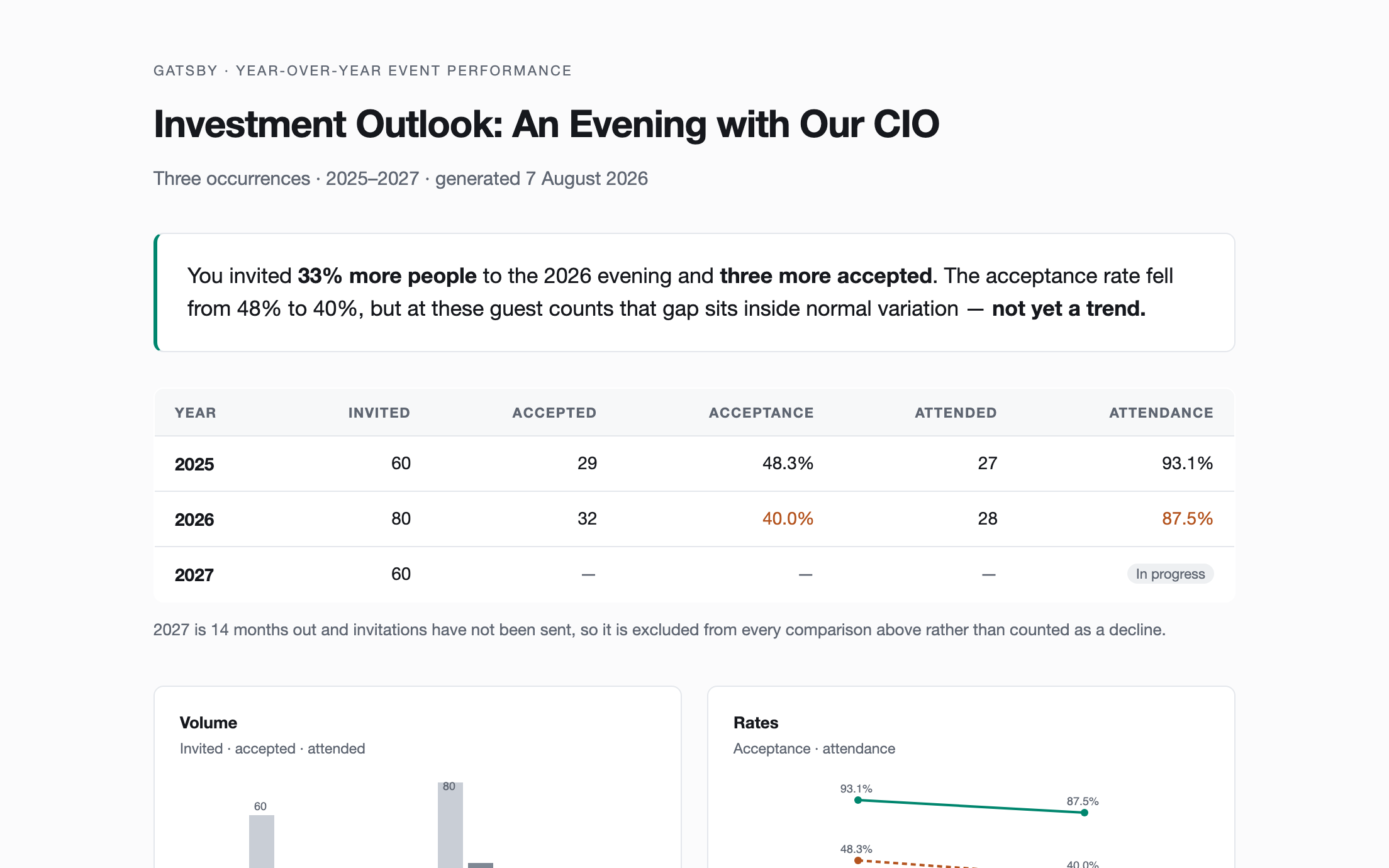This screenshot has height=868, width=1389.
Task: Click the invited count 60 in the 2025 row
Action: (x=401, y=464)
